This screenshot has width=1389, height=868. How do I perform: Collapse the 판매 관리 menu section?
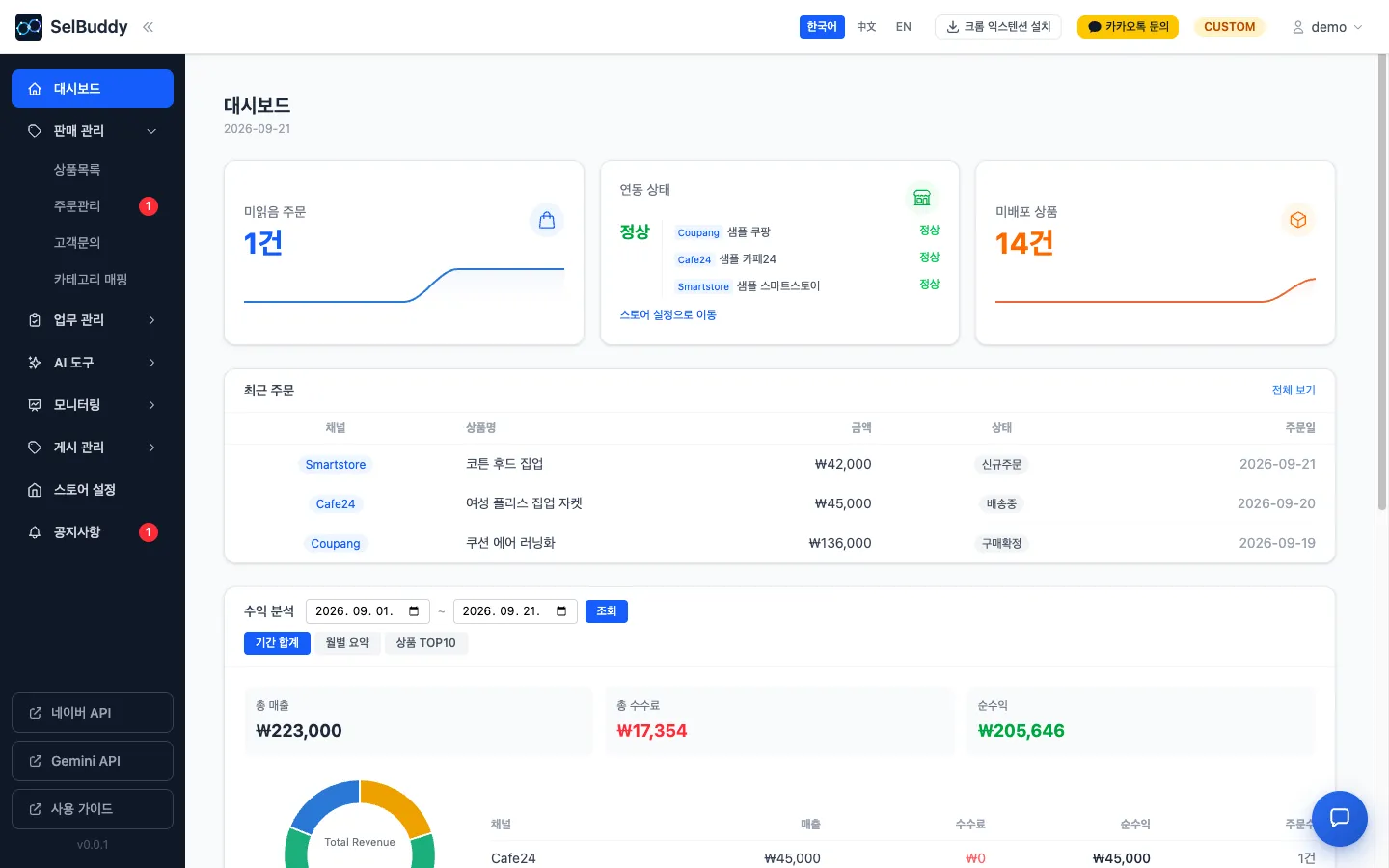pos(151,131)
